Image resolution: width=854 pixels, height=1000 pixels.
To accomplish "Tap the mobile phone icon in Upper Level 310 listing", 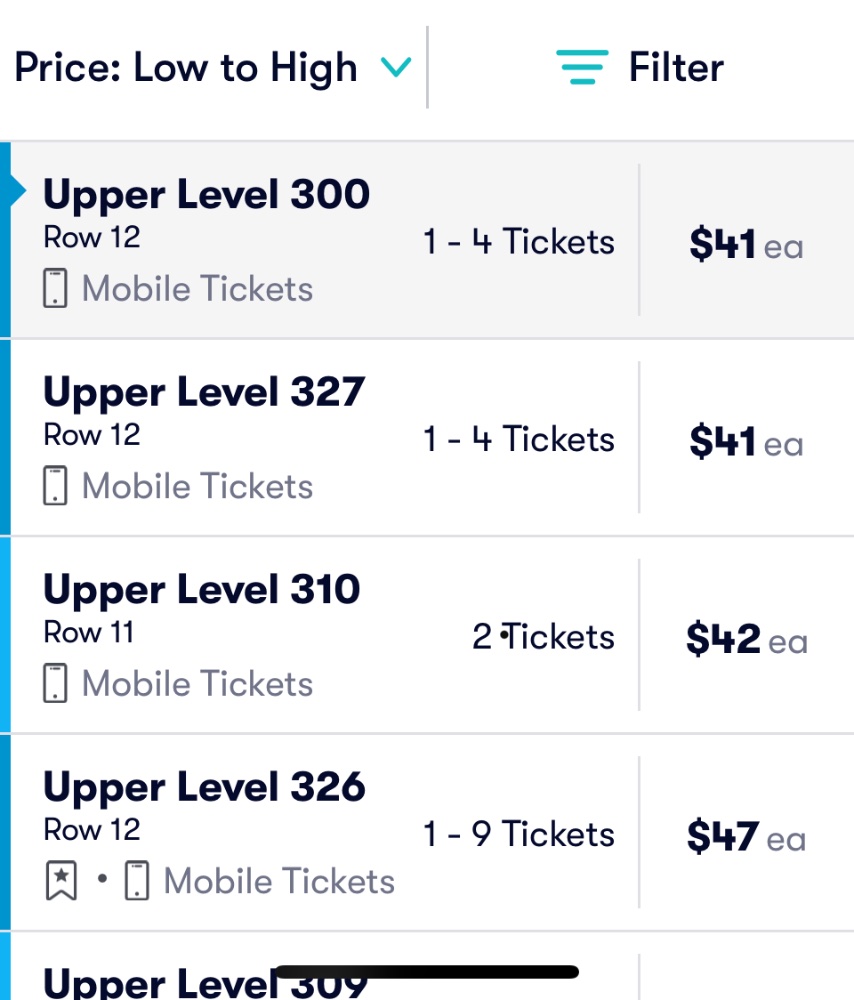I will (x=55, y=684).
